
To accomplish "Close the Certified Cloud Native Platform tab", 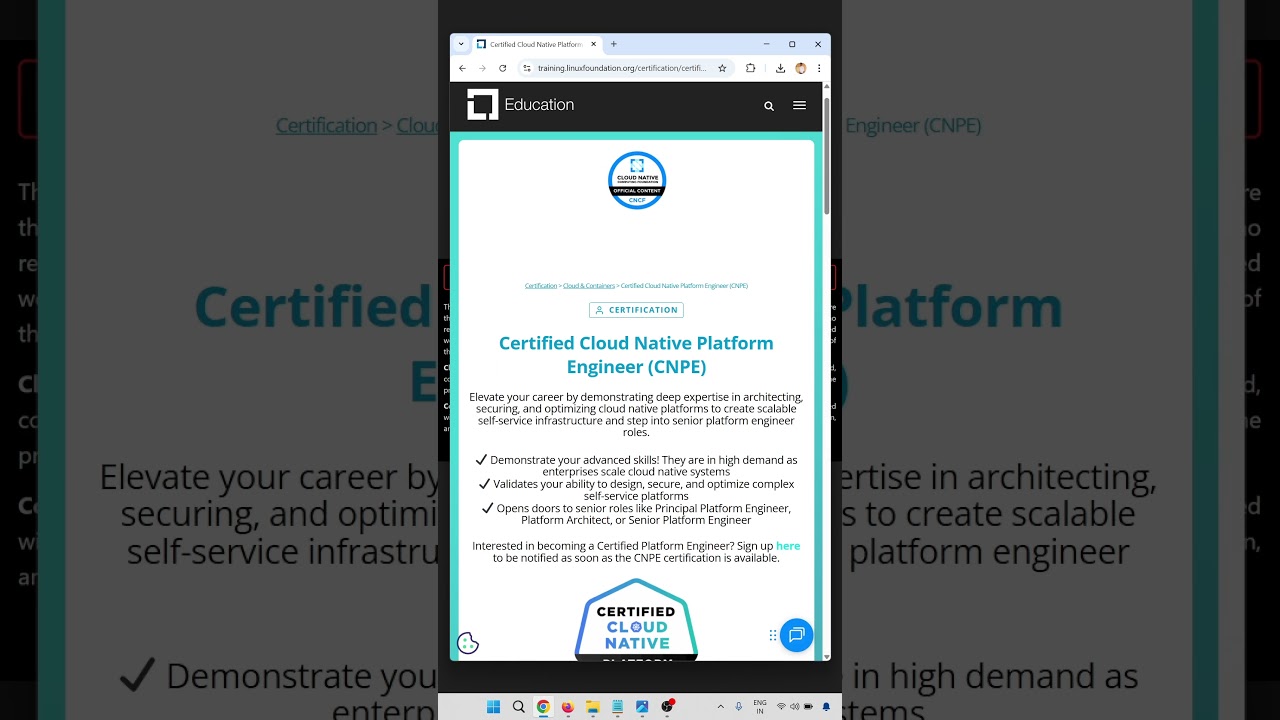I will (x=593, y=44).
